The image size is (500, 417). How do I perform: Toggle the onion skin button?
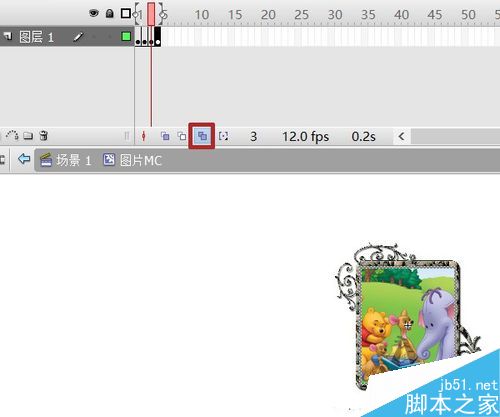coord(165,136)
